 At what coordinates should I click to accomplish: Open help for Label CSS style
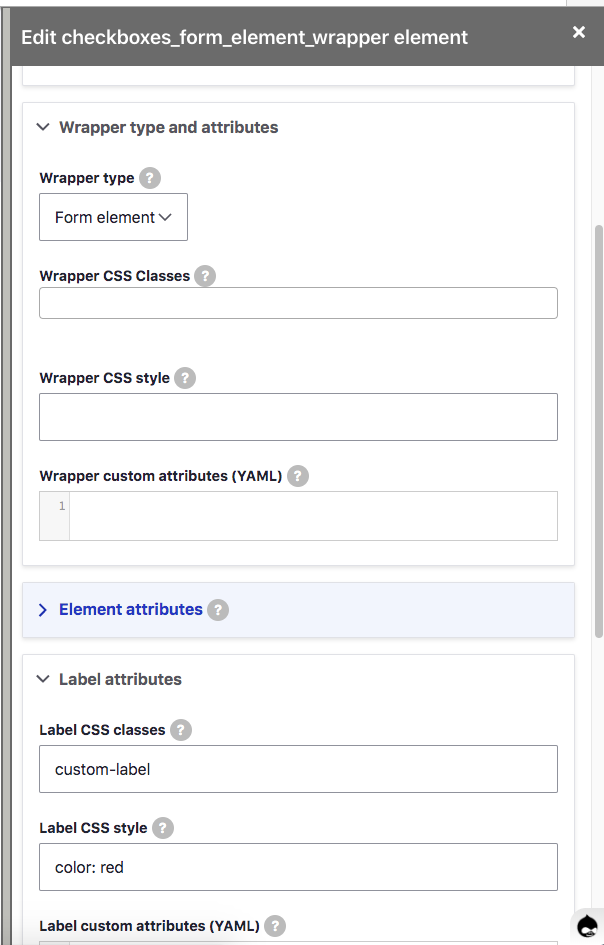point(163,828)
